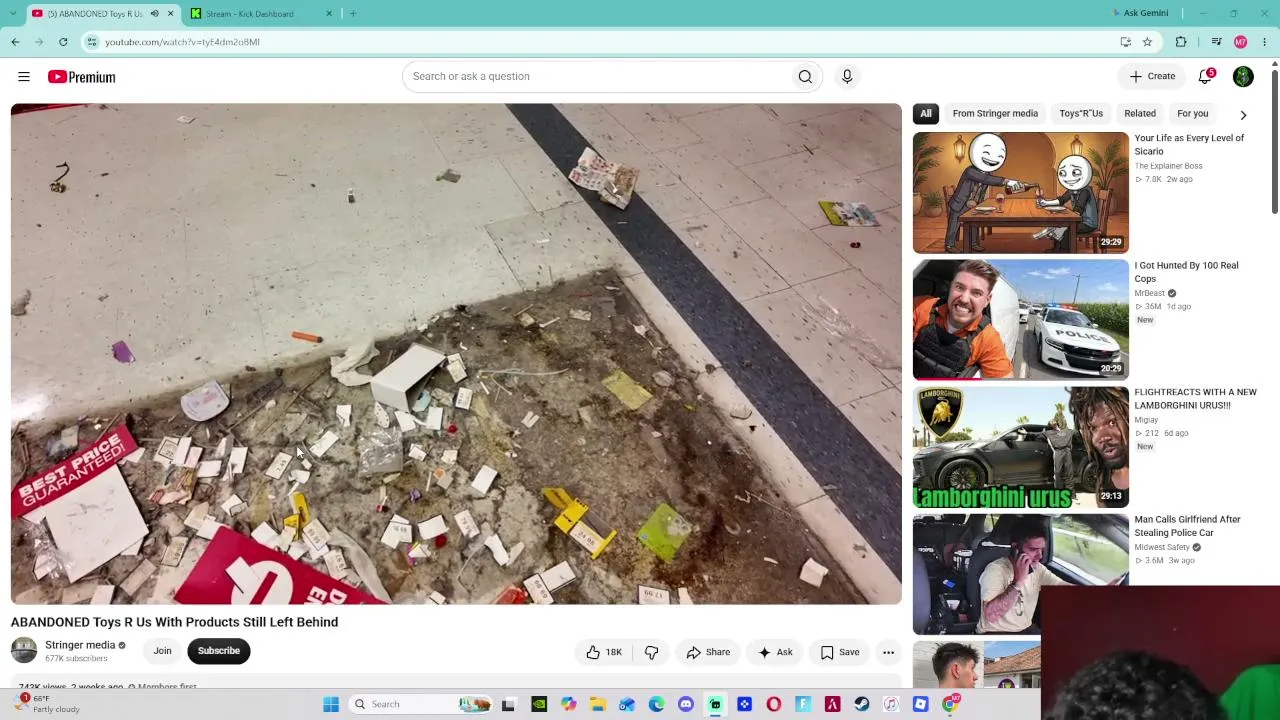Image resolution: width=1280 pixels, height=720 pixels.
Task: Open the YouTube account avatar menu
Action: pyautogui.click(x=1243, y=76)
